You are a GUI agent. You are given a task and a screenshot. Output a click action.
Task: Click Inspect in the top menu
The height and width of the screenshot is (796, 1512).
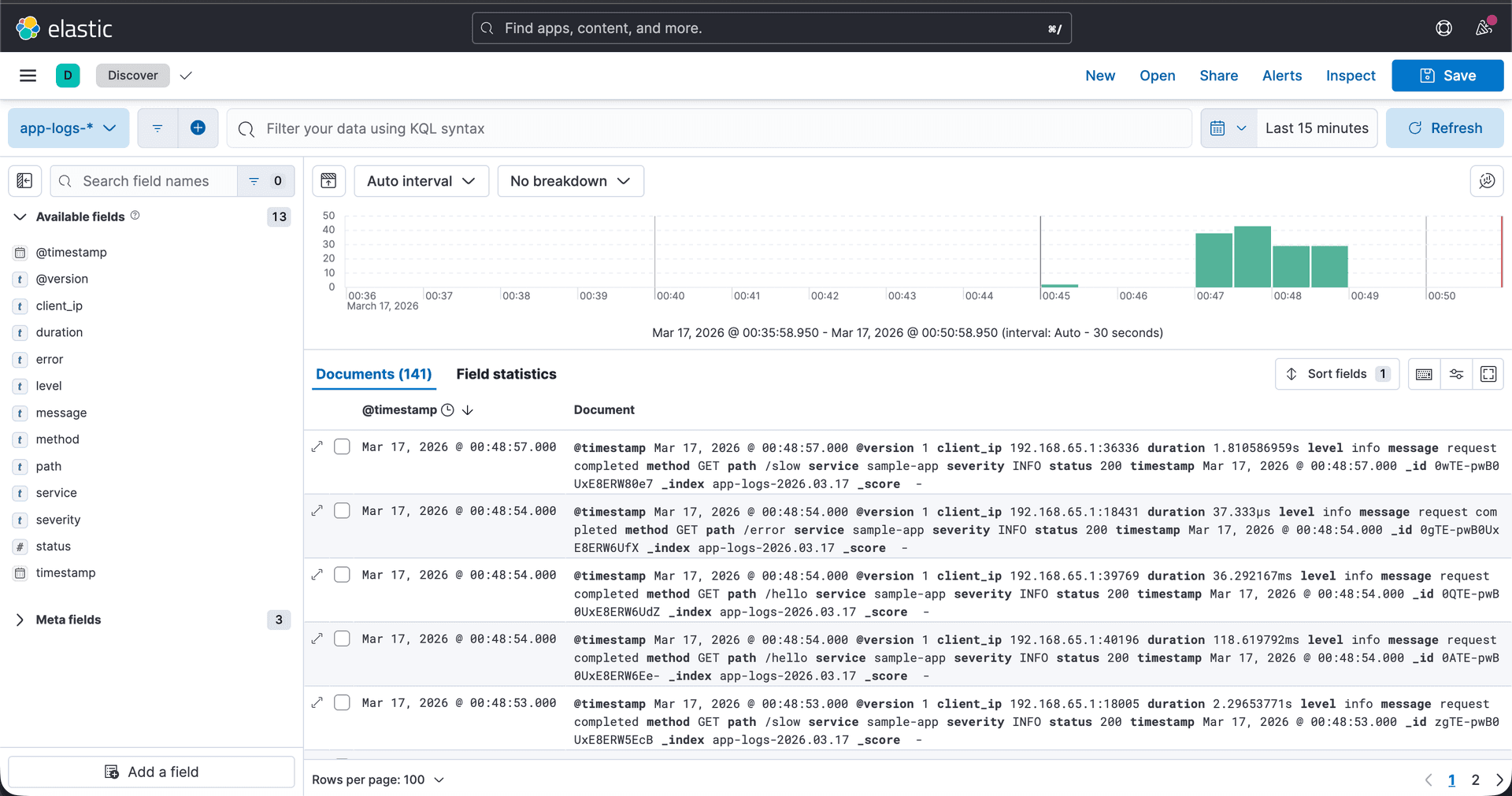pos(1351,76)
